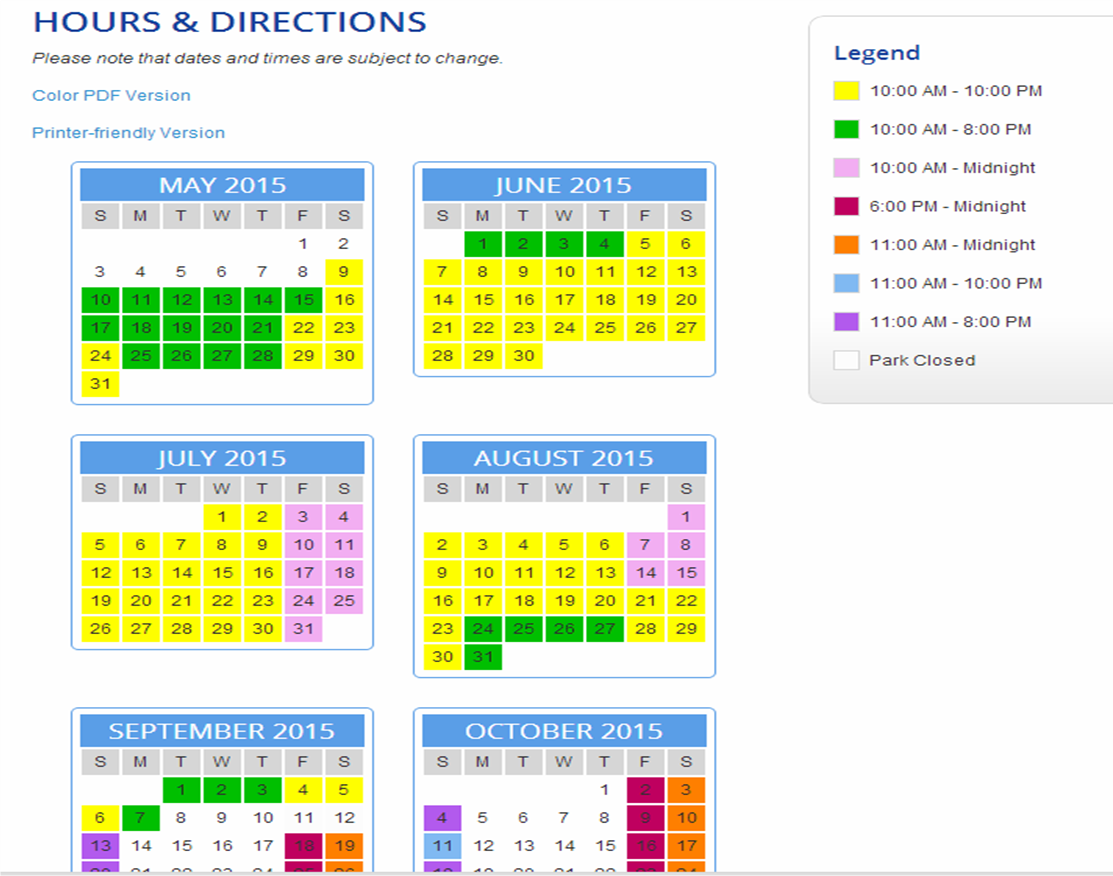Click the orange 11:00 AM - Midnight legend swatch
The image size is (1113, 876).
(846, 245)
